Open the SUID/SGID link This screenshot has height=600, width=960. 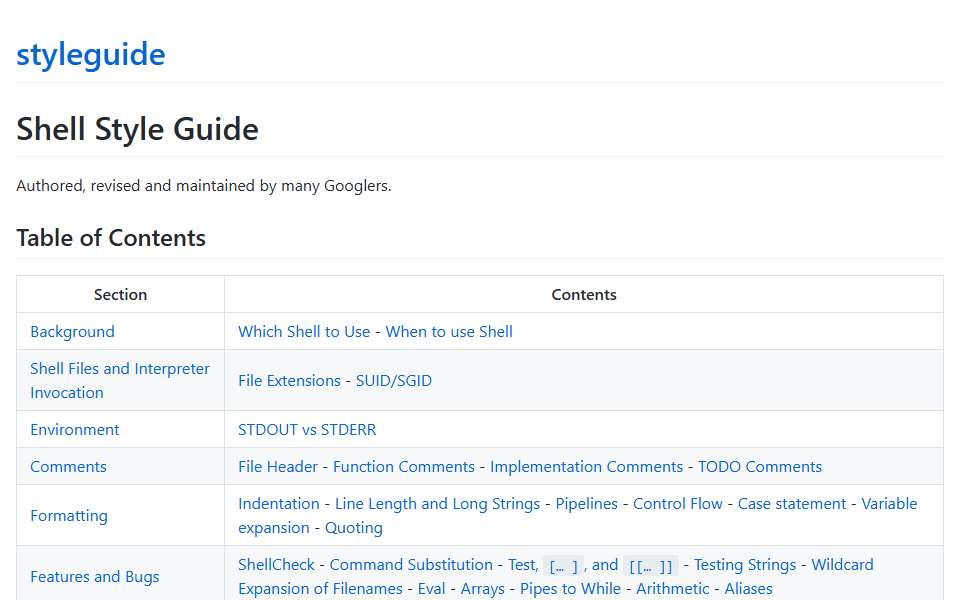click(x=394, y=381)
